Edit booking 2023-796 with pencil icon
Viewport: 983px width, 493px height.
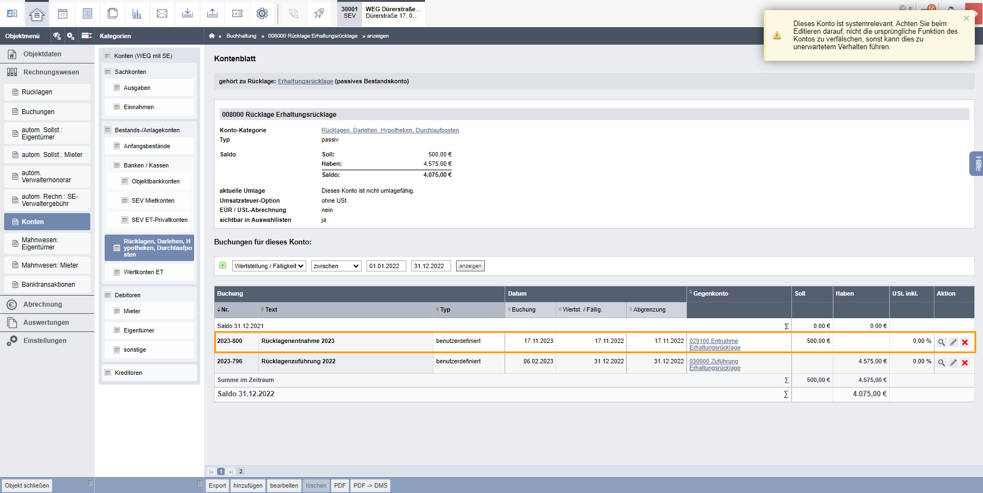953,363
